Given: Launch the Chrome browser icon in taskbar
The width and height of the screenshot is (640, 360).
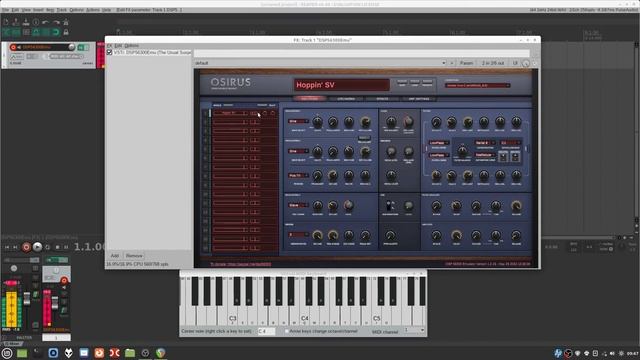Looking at the screenshot, I should click(160, 353).
